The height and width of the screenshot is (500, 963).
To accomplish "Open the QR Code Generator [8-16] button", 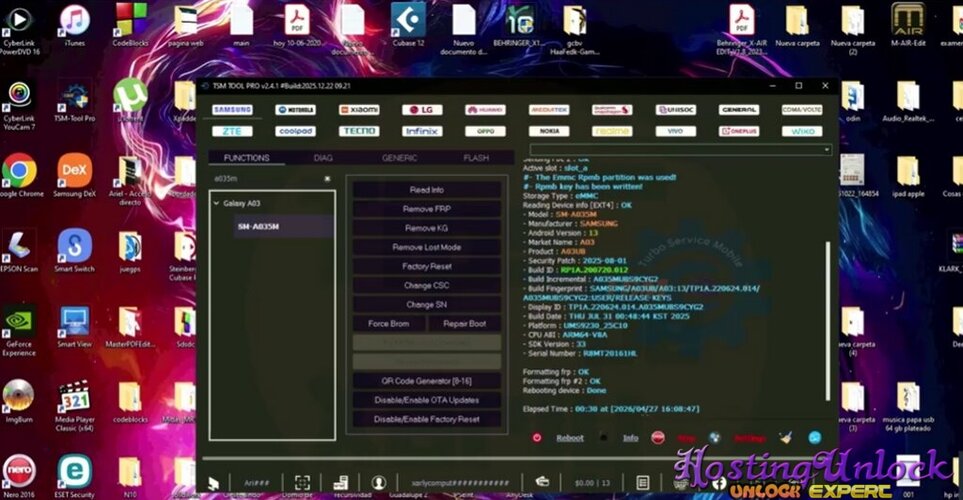I will pyautogui.click(x=427, y=381).
